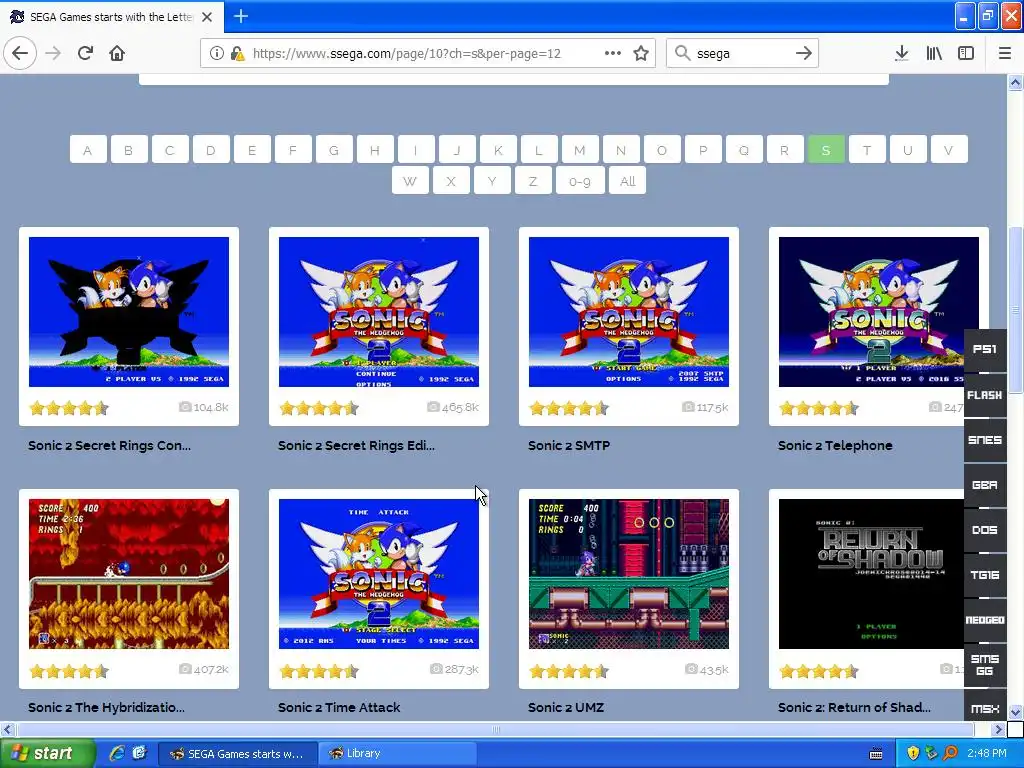The width and height of the screenshot is (1024, 768).
Task: Open the Windows start menu
Action: pyautogui.click(x=46, y=753)
